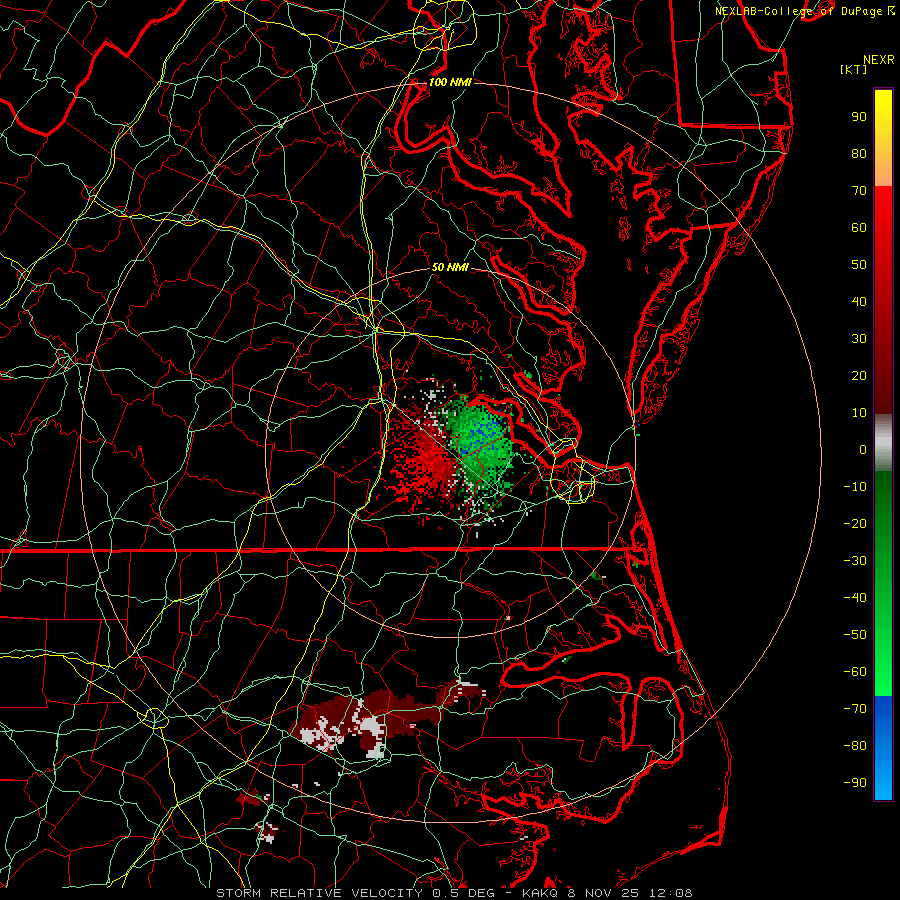
Task: Click the 60 value on the velocity scale
Action: point(859,228)
